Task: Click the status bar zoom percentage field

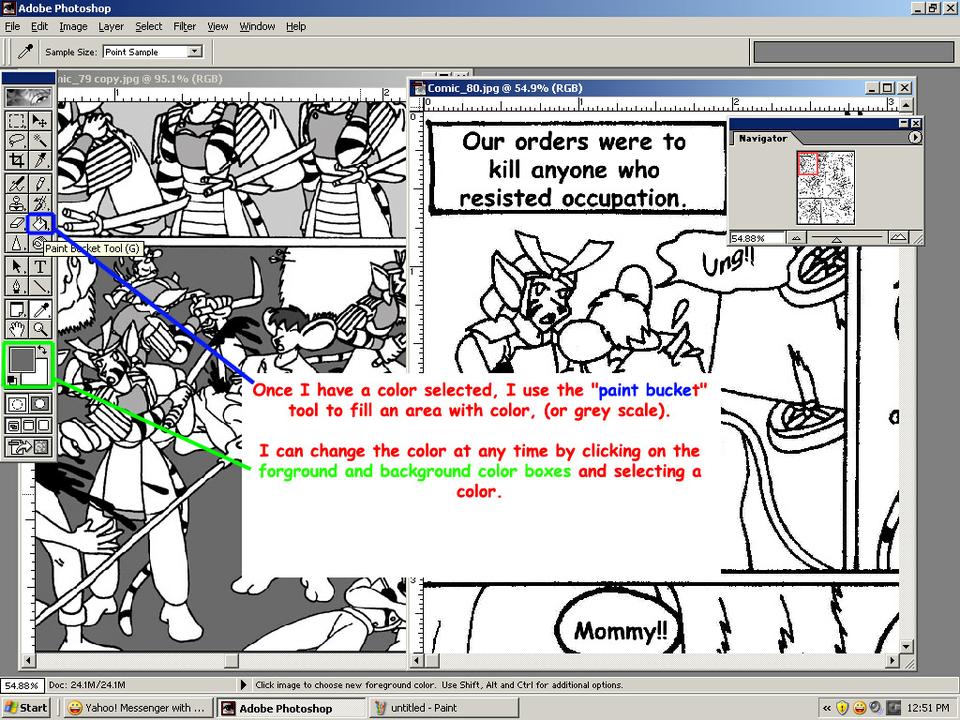Action: pos(22,685)
